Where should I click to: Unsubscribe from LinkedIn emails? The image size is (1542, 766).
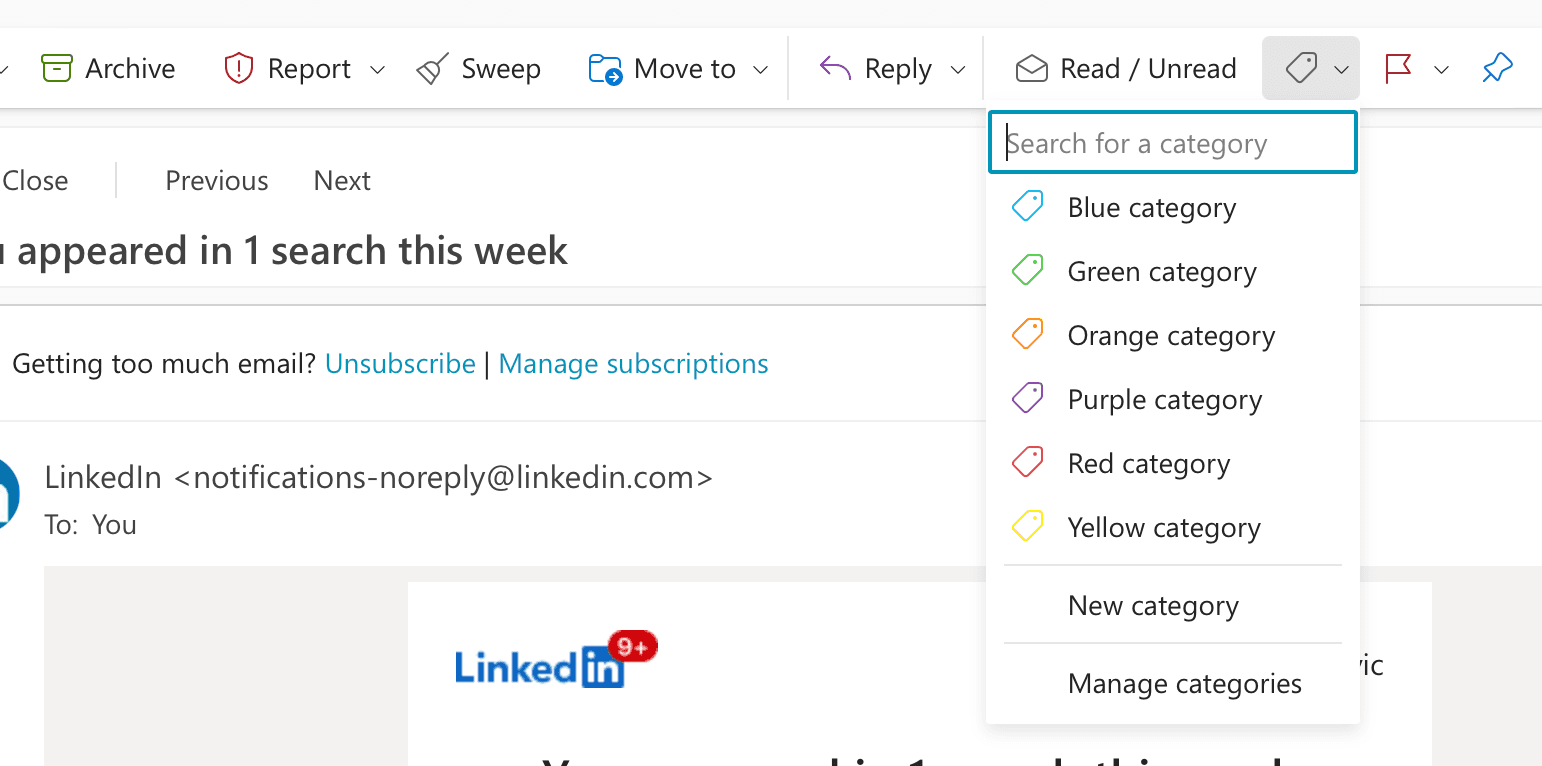400,363
